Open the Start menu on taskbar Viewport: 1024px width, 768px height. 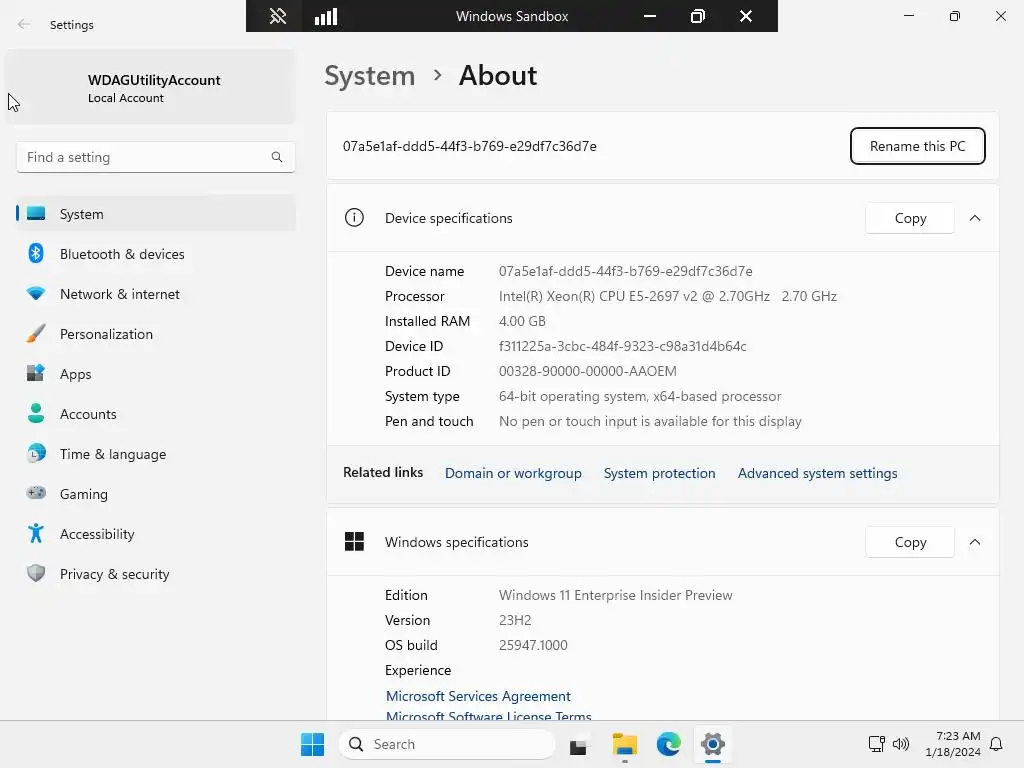312,744
